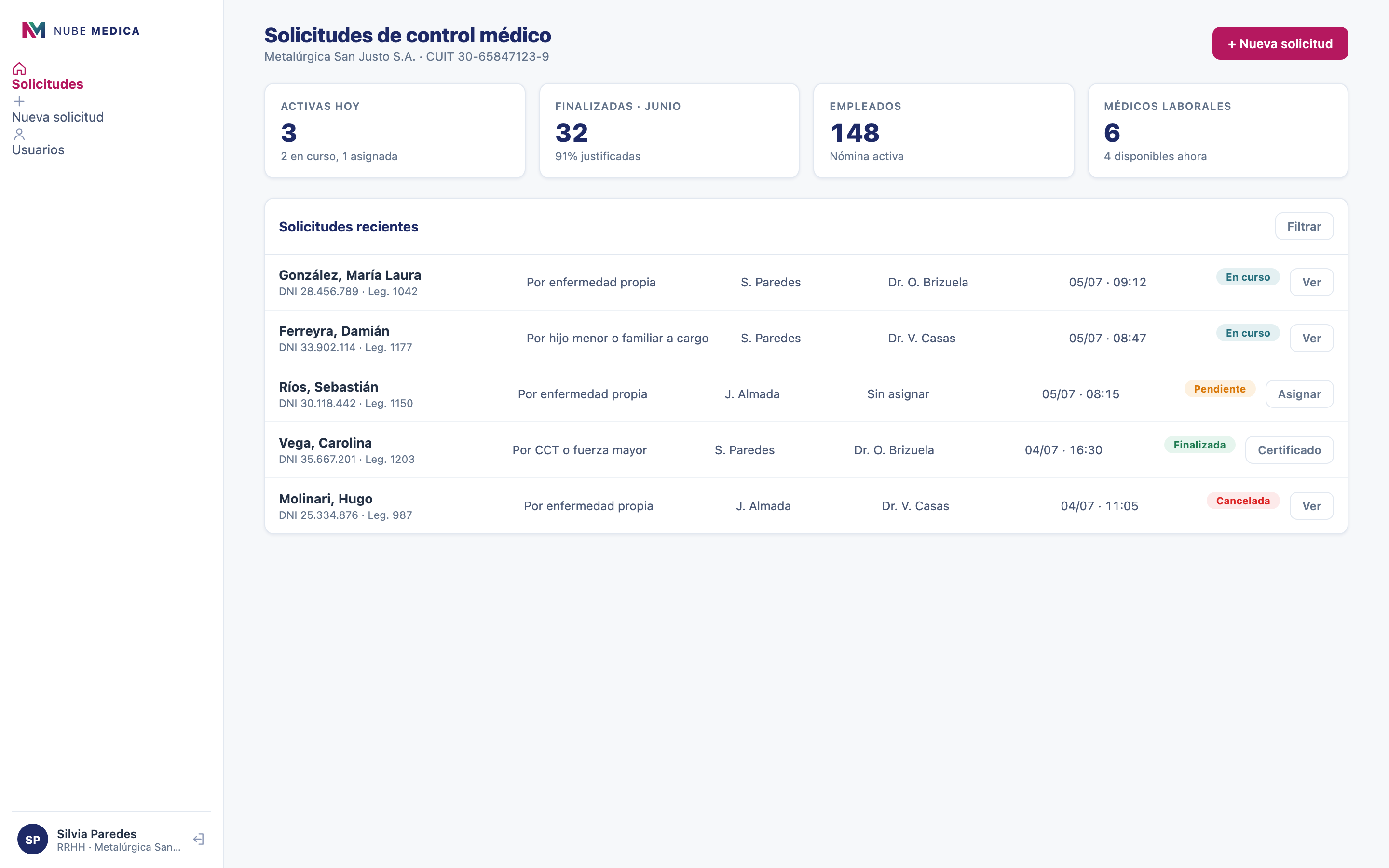Click En curso badge for Ferreyra row
The height and width of the screenshot is (868, 1389).
point(1248,333)
